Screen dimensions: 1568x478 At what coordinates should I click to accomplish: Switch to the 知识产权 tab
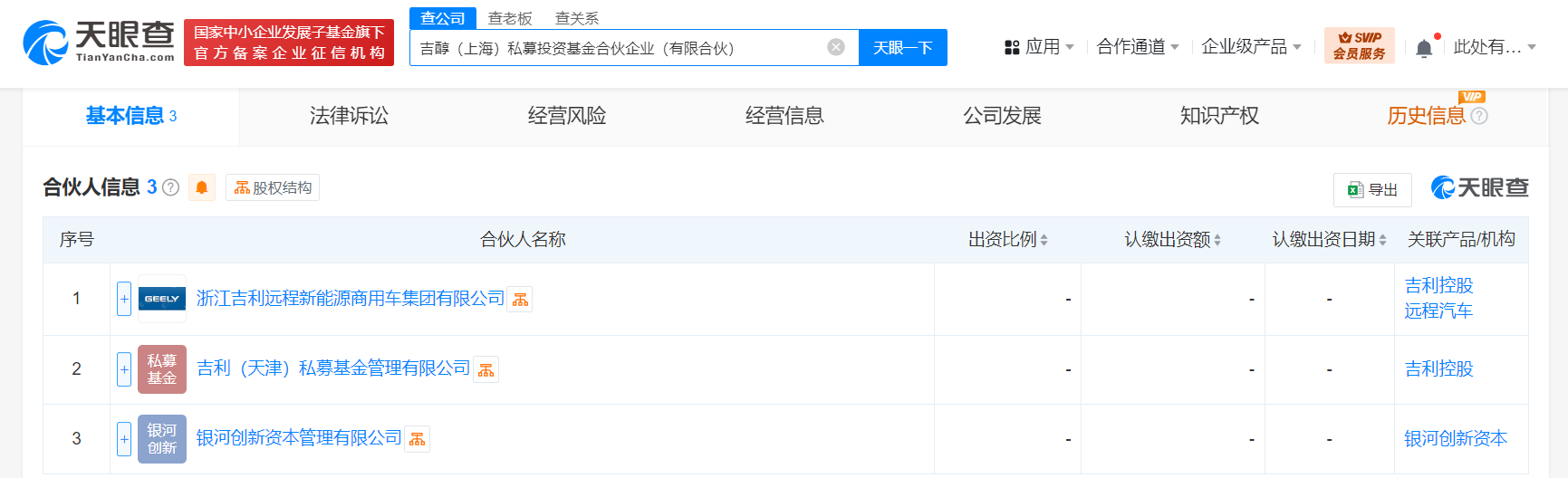pyautogui.click(x=1219, y=116)
